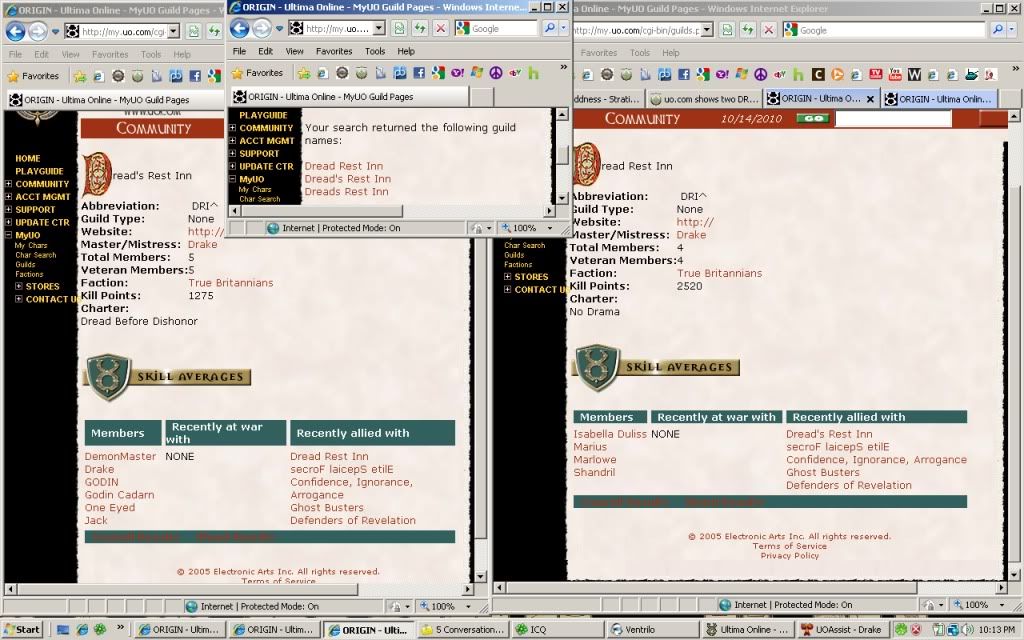Go back in the front search-results window
This screenshot has height=640, width=1024.
pos(240,29)
